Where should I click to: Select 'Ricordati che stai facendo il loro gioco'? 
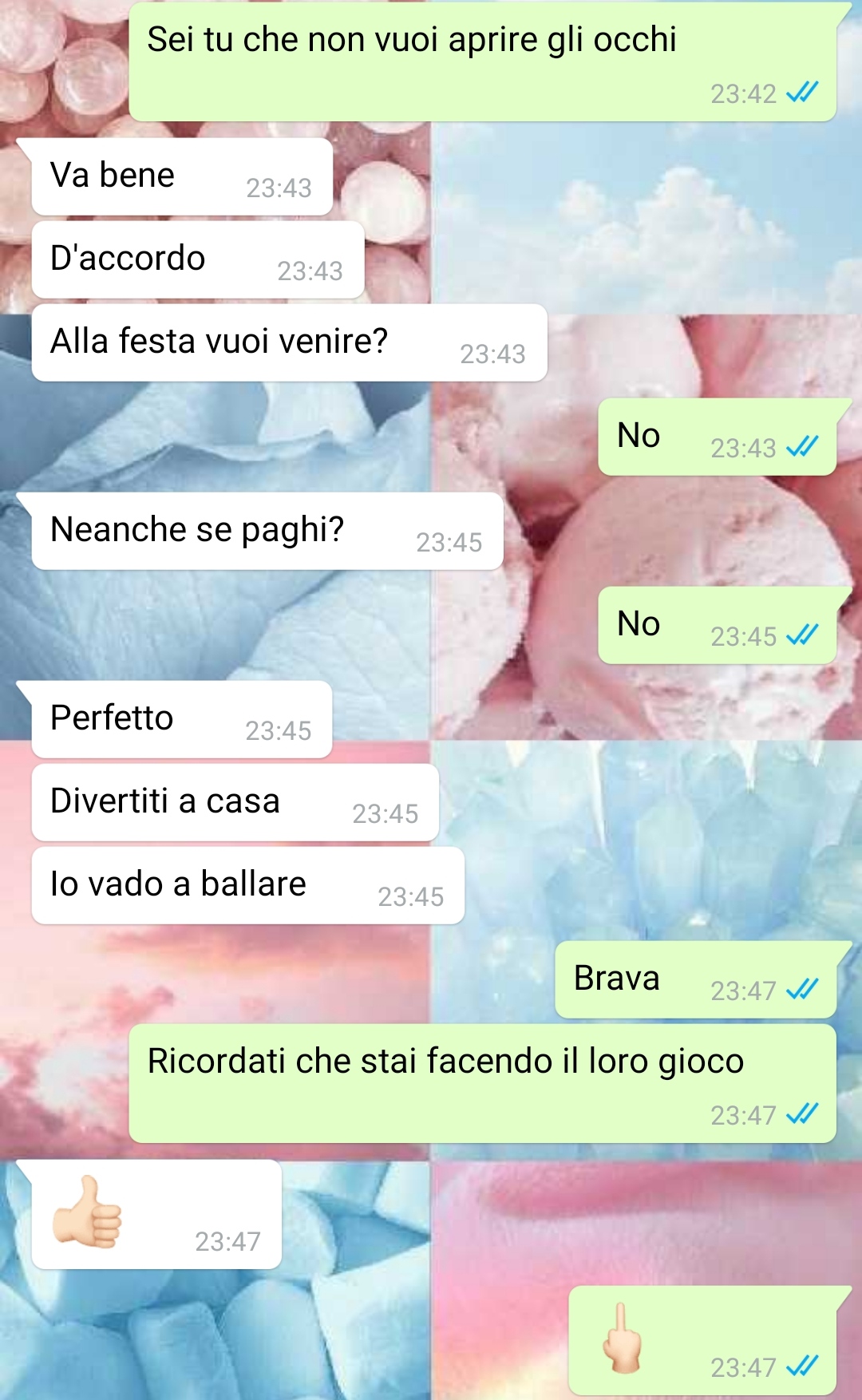(483, 1083)
